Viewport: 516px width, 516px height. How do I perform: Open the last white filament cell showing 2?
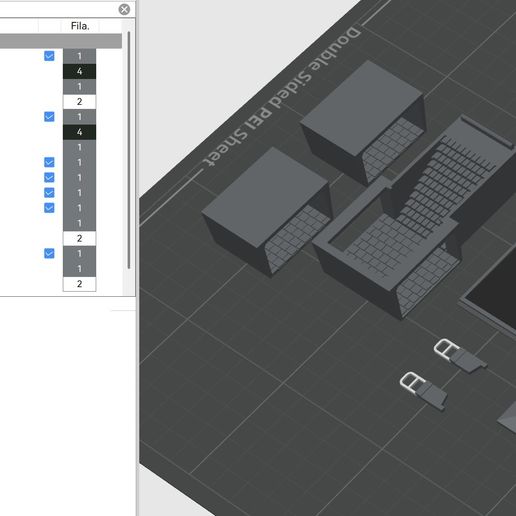click(x=79, y=284)
